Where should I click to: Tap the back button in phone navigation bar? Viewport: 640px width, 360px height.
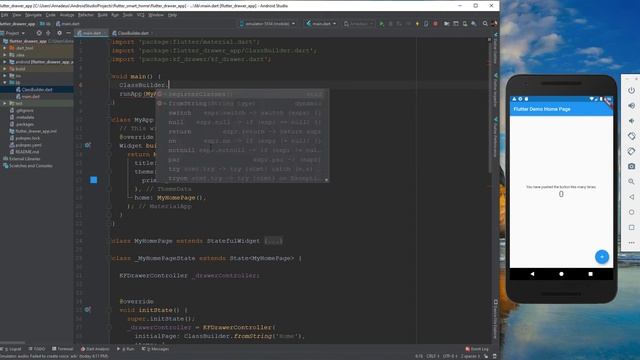(532, 274)
